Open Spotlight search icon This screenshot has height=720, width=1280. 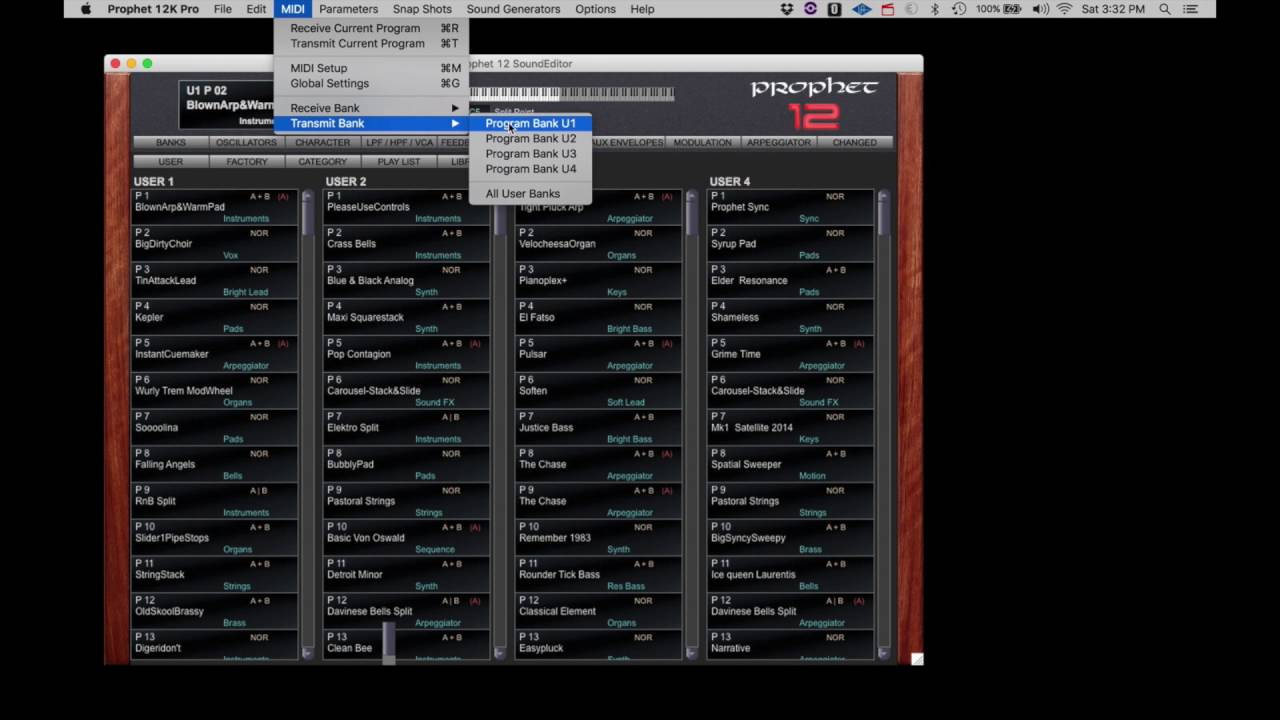click(1165, 9)
